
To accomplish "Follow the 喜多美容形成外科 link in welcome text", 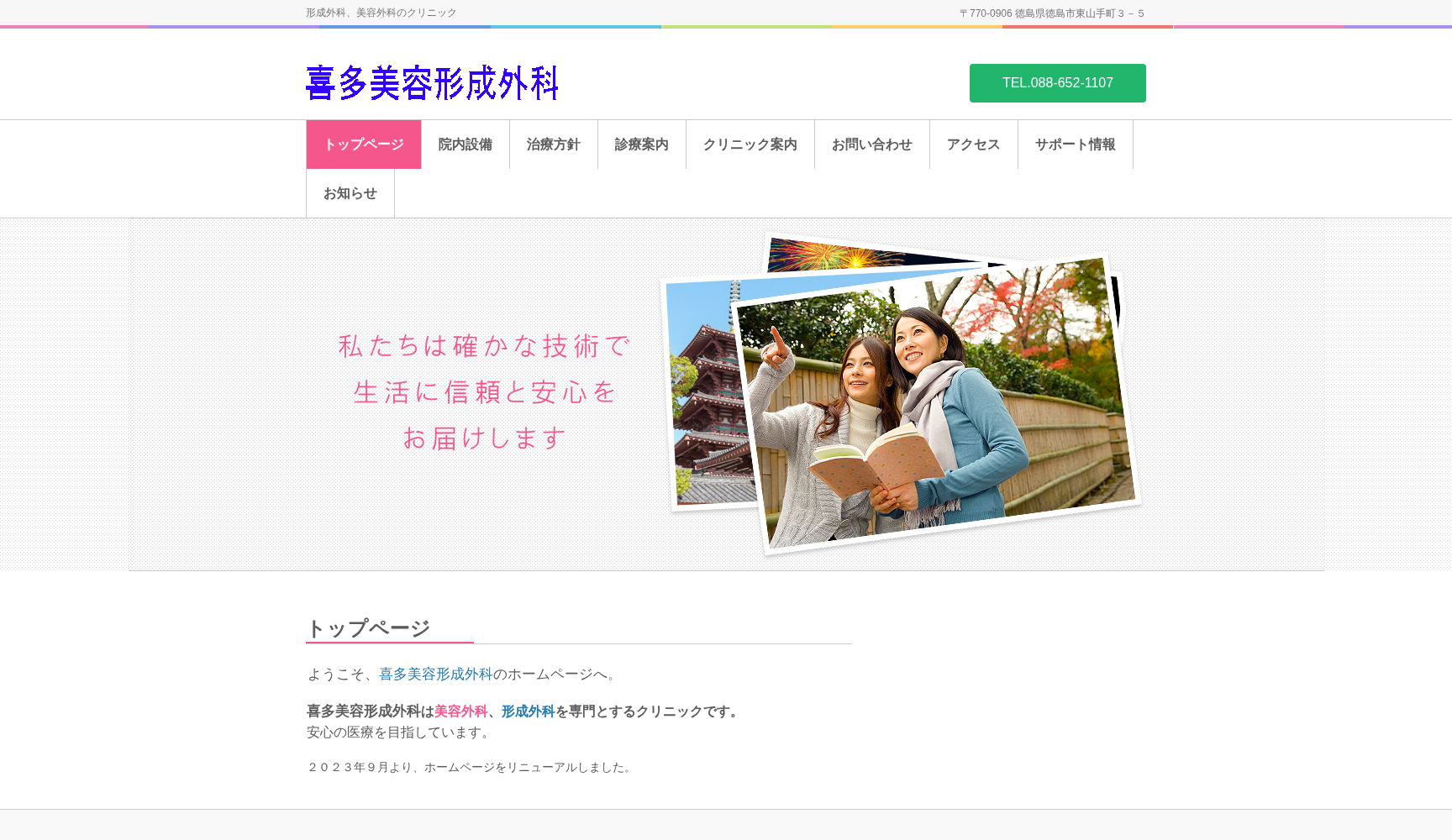I will (434, 673).
